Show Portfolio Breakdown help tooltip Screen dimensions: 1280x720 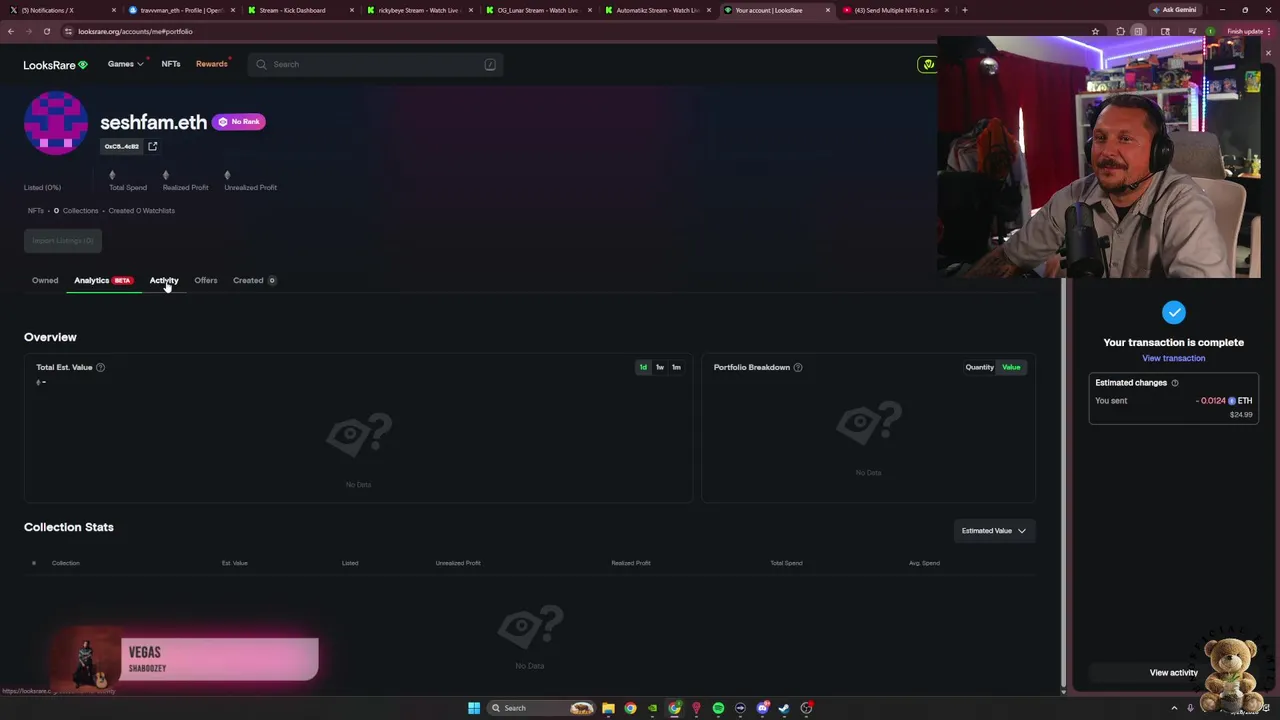coord(798,367)
